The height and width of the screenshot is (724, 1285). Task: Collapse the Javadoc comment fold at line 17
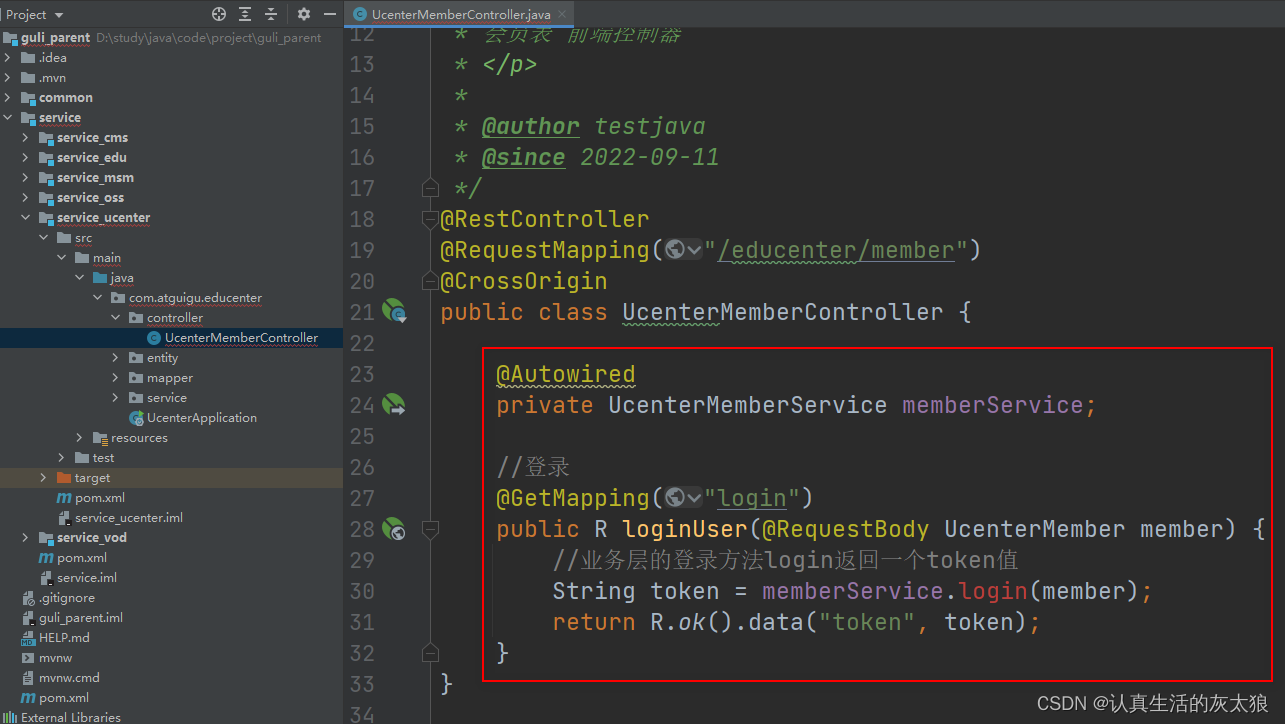click(x=430, y=188)
